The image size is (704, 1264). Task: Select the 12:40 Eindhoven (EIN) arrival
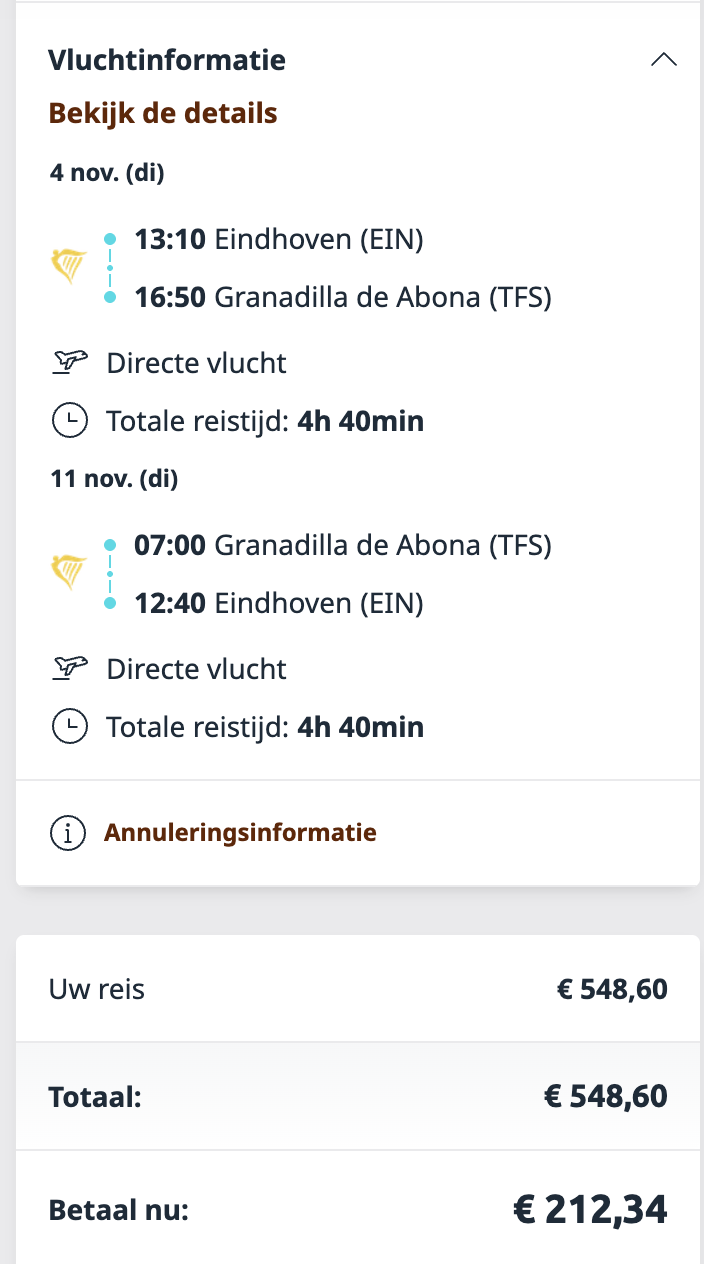[x=279, y=603]
